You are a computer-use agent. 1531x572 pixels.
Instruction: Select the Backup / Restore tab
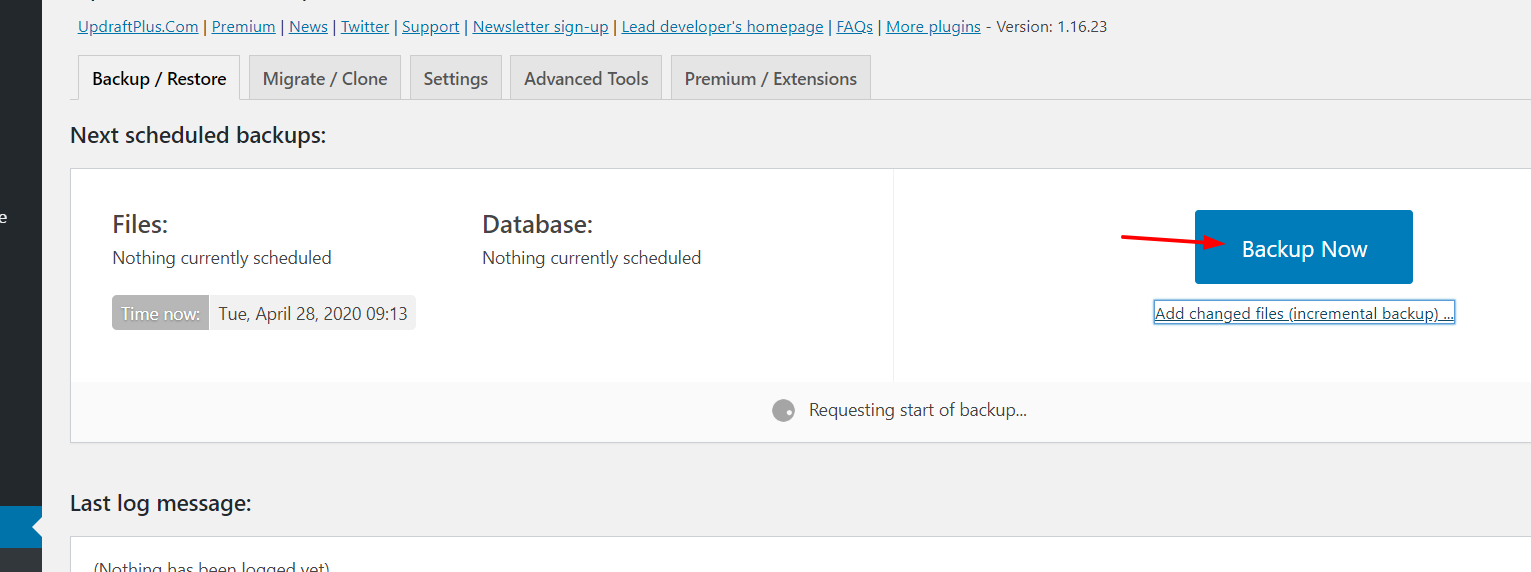[159, 78]
